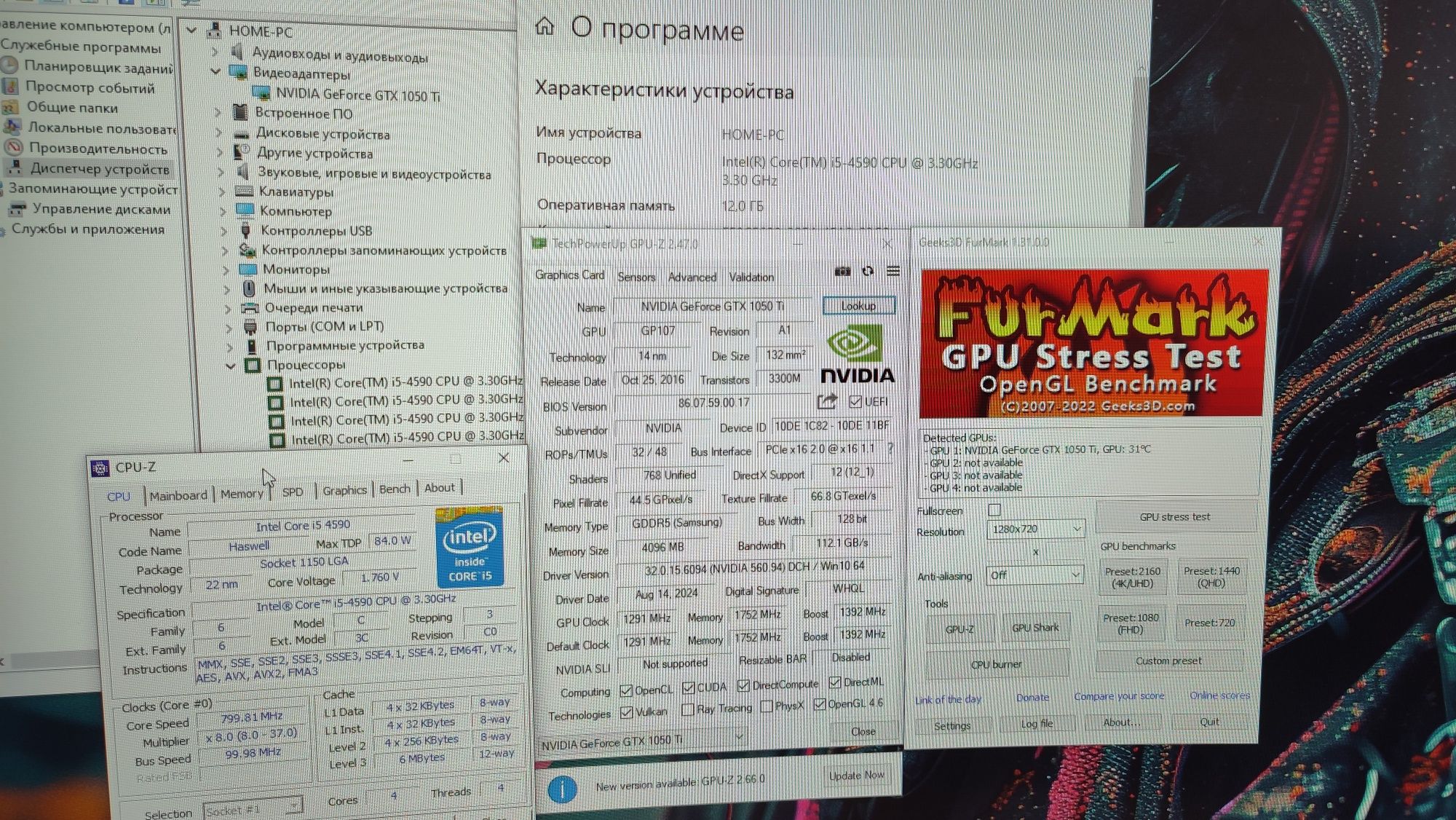Open the Compare your score link

[1119, 695]
